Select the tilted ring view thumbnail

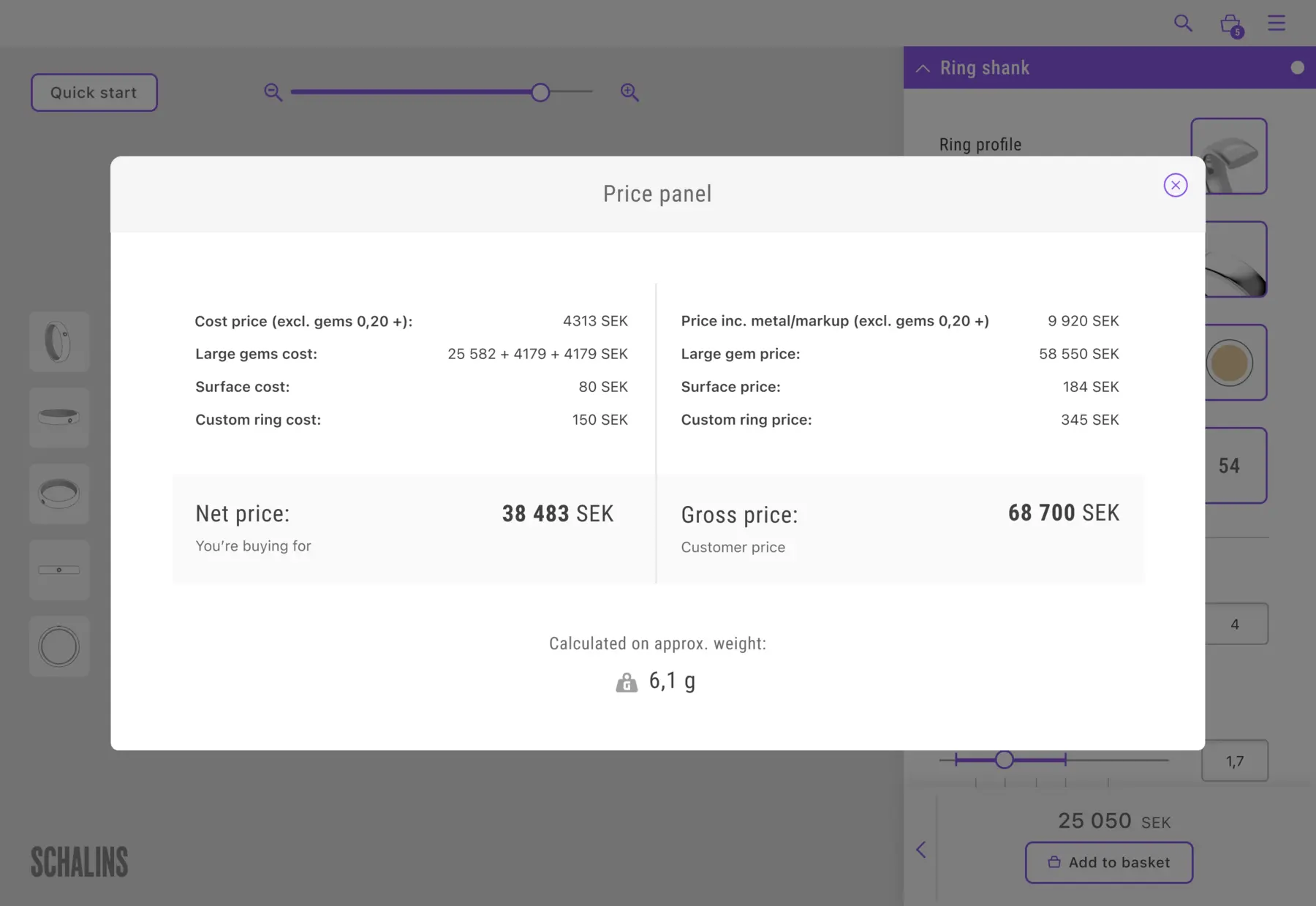(x=59, y=494)
